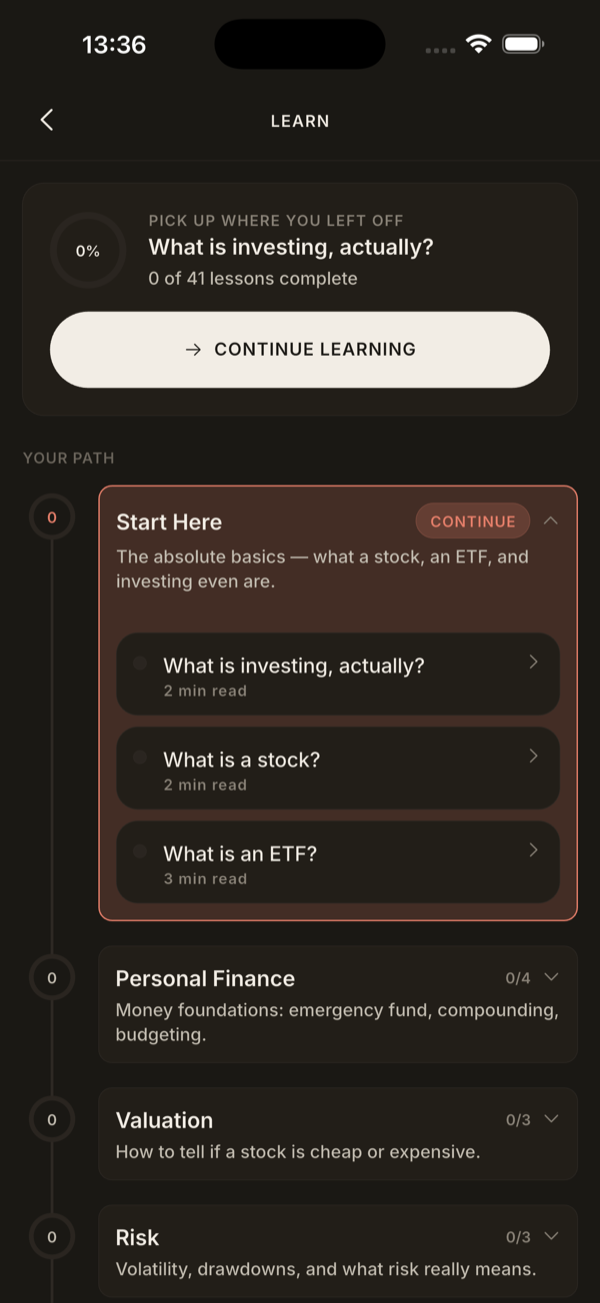600x1303 pixels.
Task: Click the Risk path node circle
Action: coord(52,1237)
